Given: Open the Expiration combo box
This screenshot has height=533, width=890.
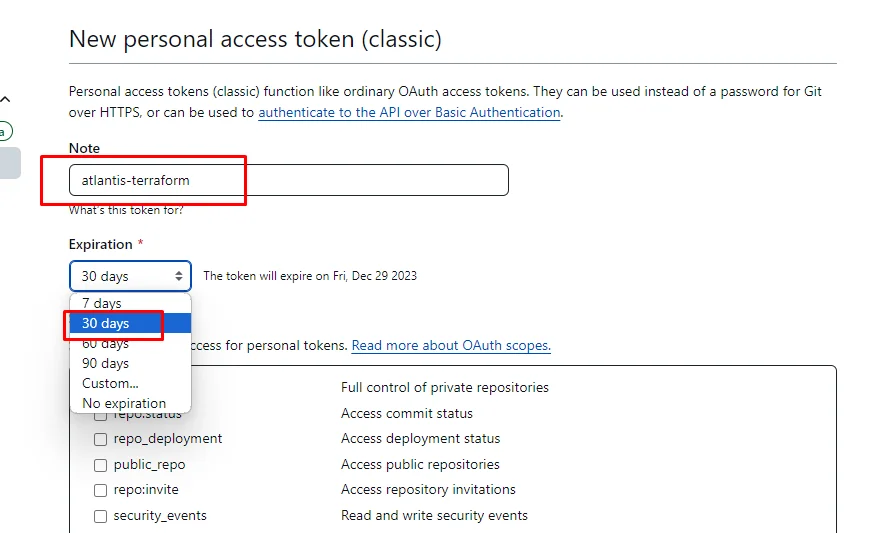Looking at the screenshot, I should tap(130, 276).
